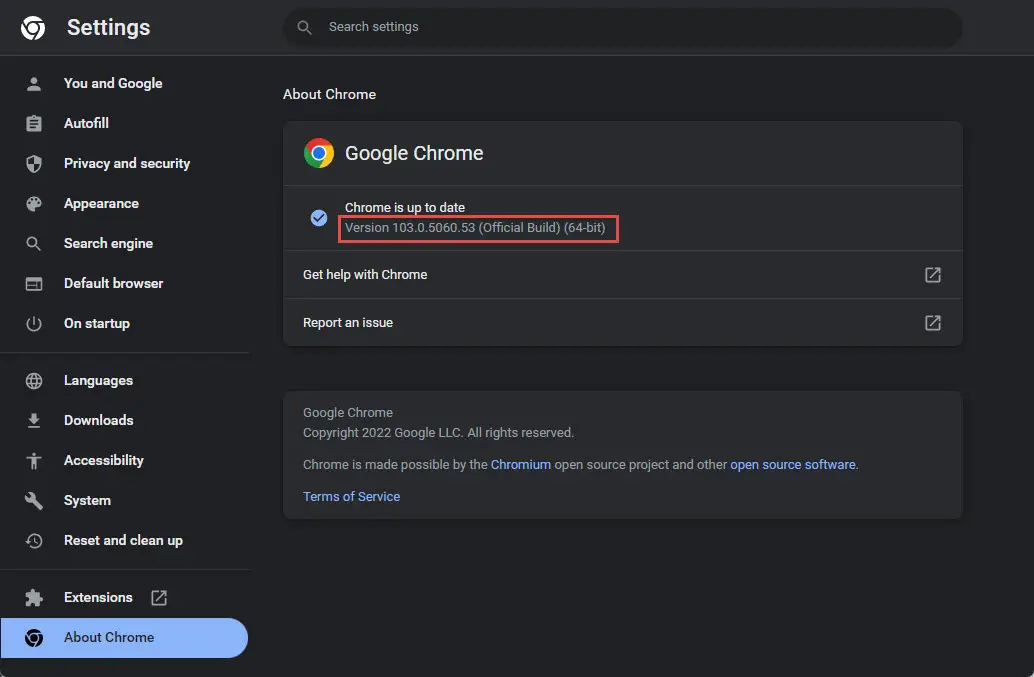Click the Settings page title
Viewport: 1034px width, 677px height.
click(109, 28)
